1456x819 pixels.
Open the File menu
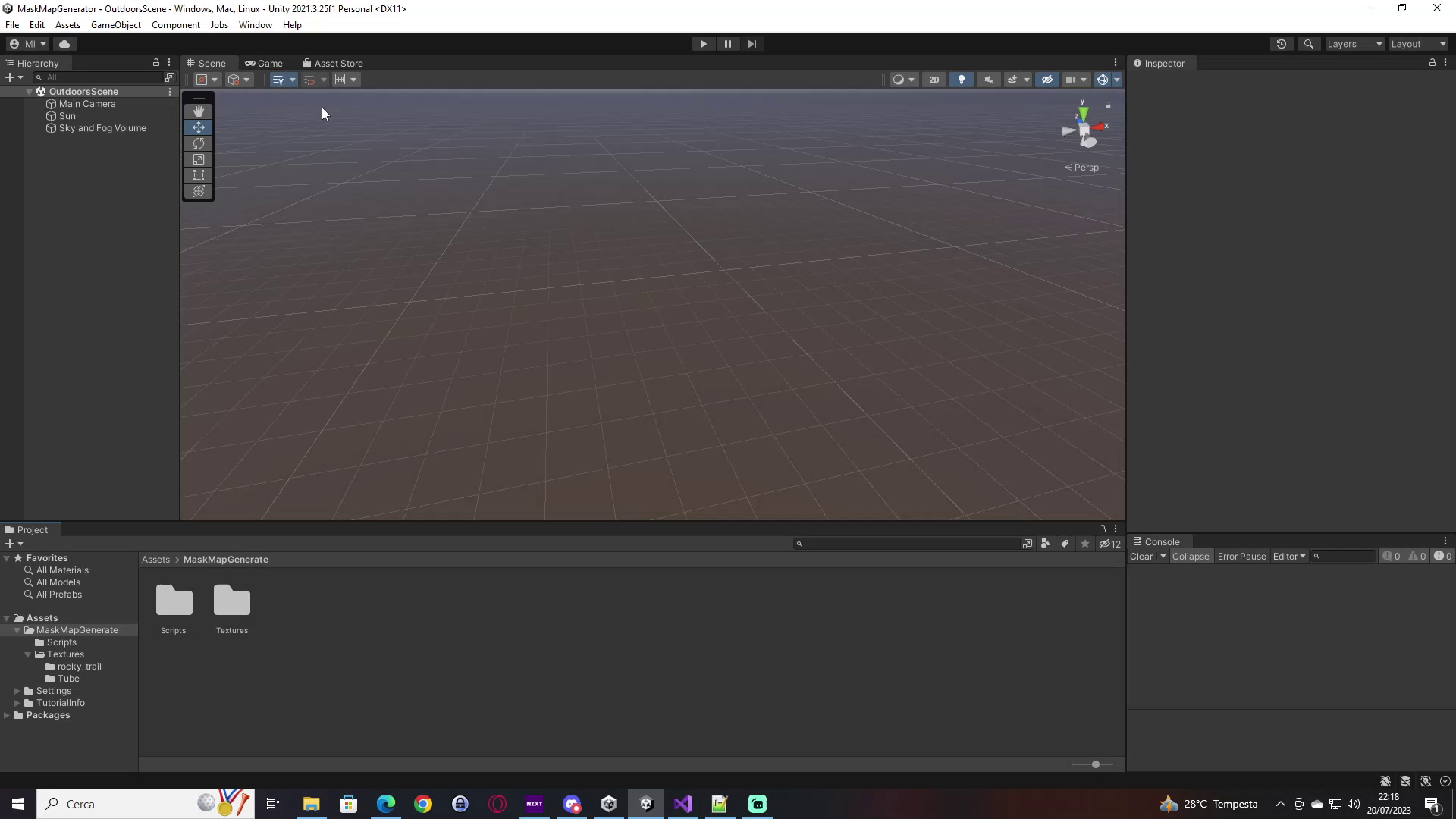(x=12, y=25)
